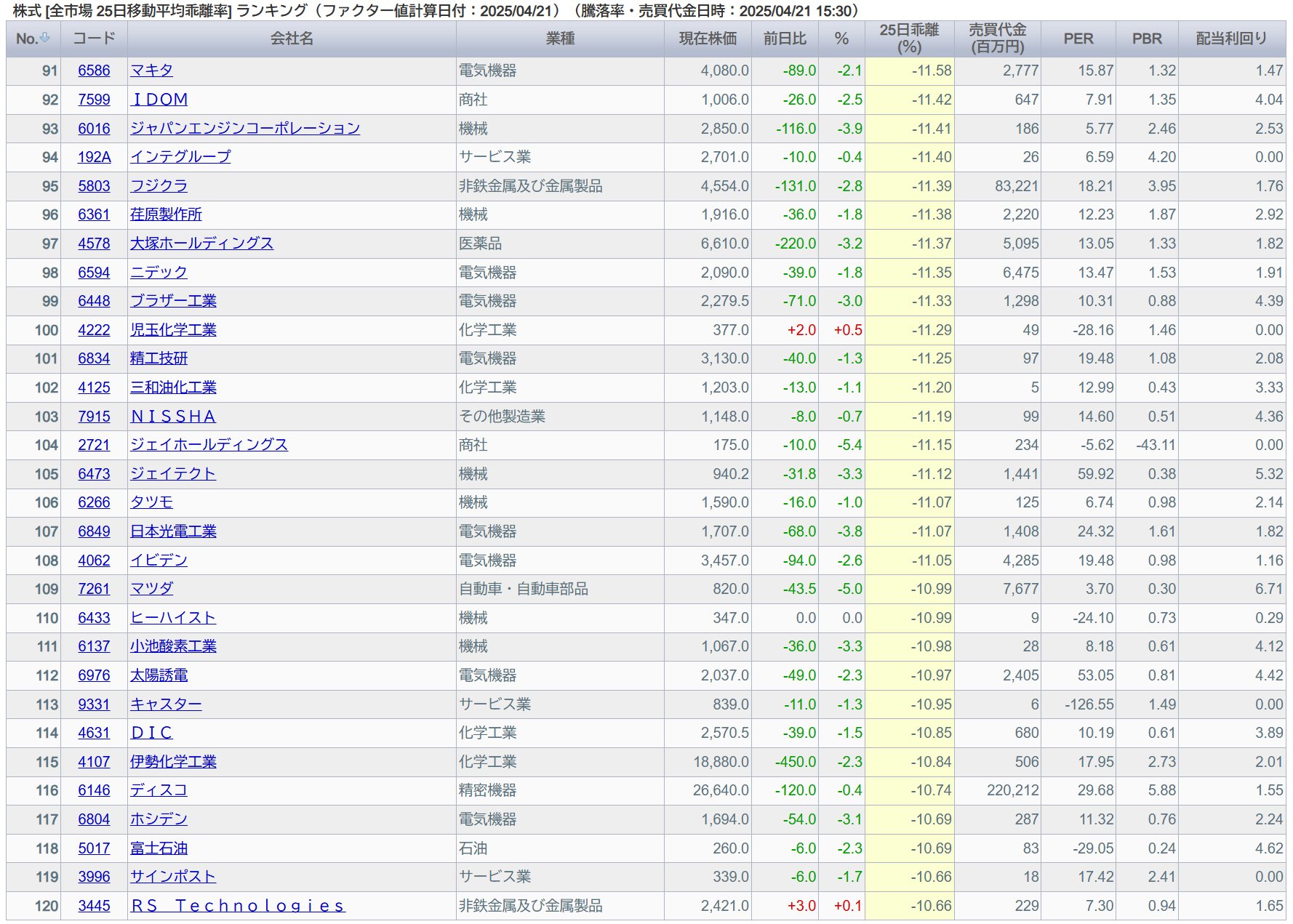Screen dimensions: 1293x924
Task: Open ジャパンエンジンコーポレーション company link
Action: pyautogui.click(x=245, y=129)
